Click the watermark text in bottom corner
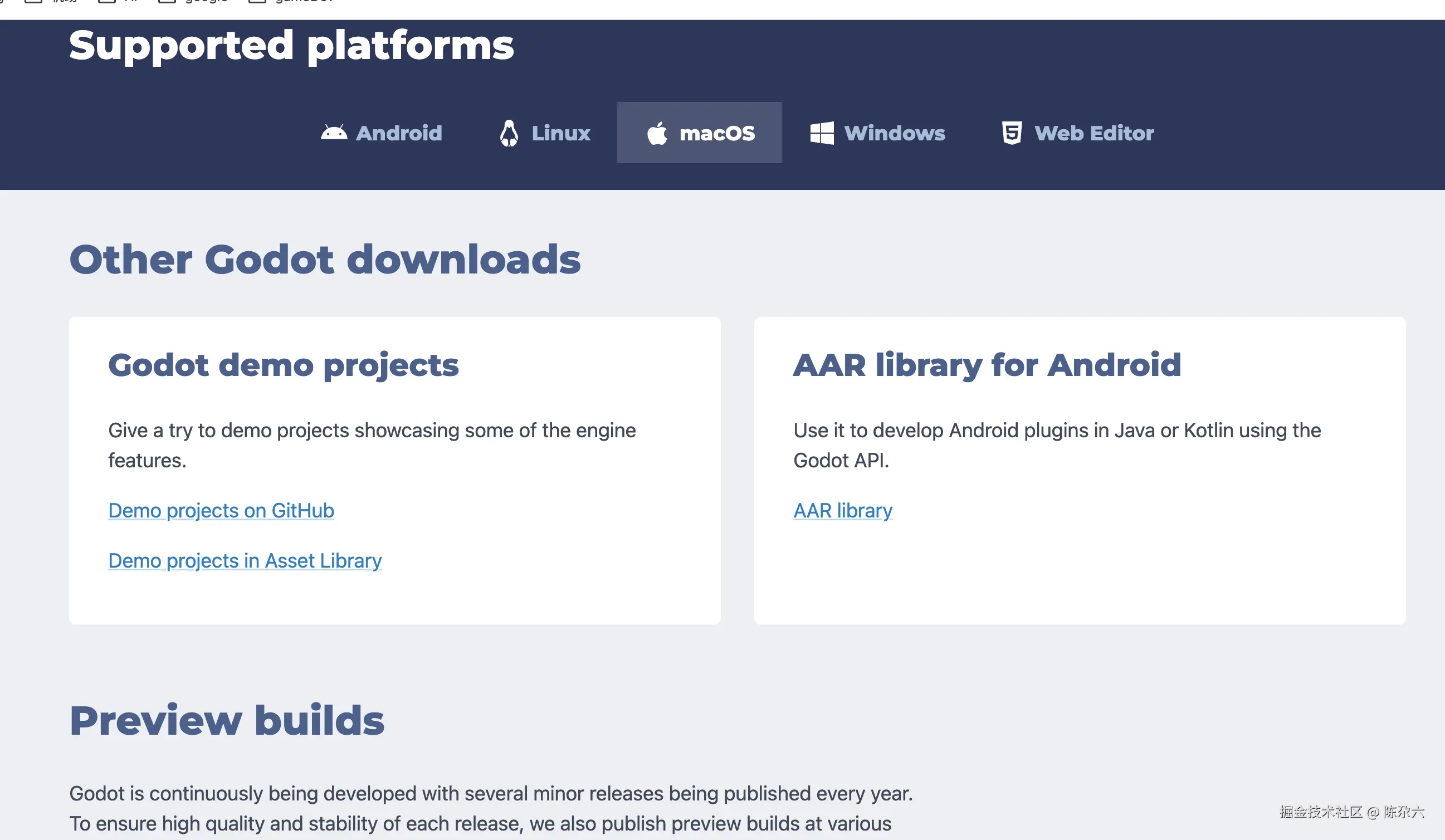The height and width of the screenshot is (840, 1445). click(1351, 812)
